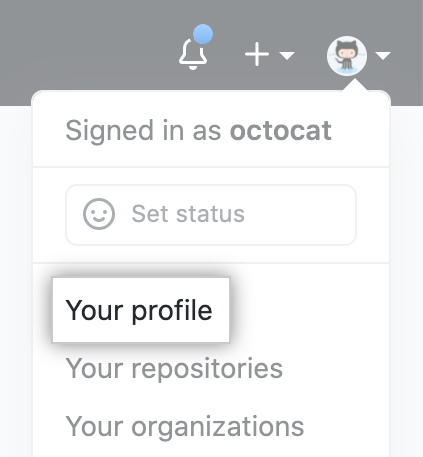Click the menu pointer triangle under avatar
This screenshot has width=423, height=457.
(x=355, y=85)
